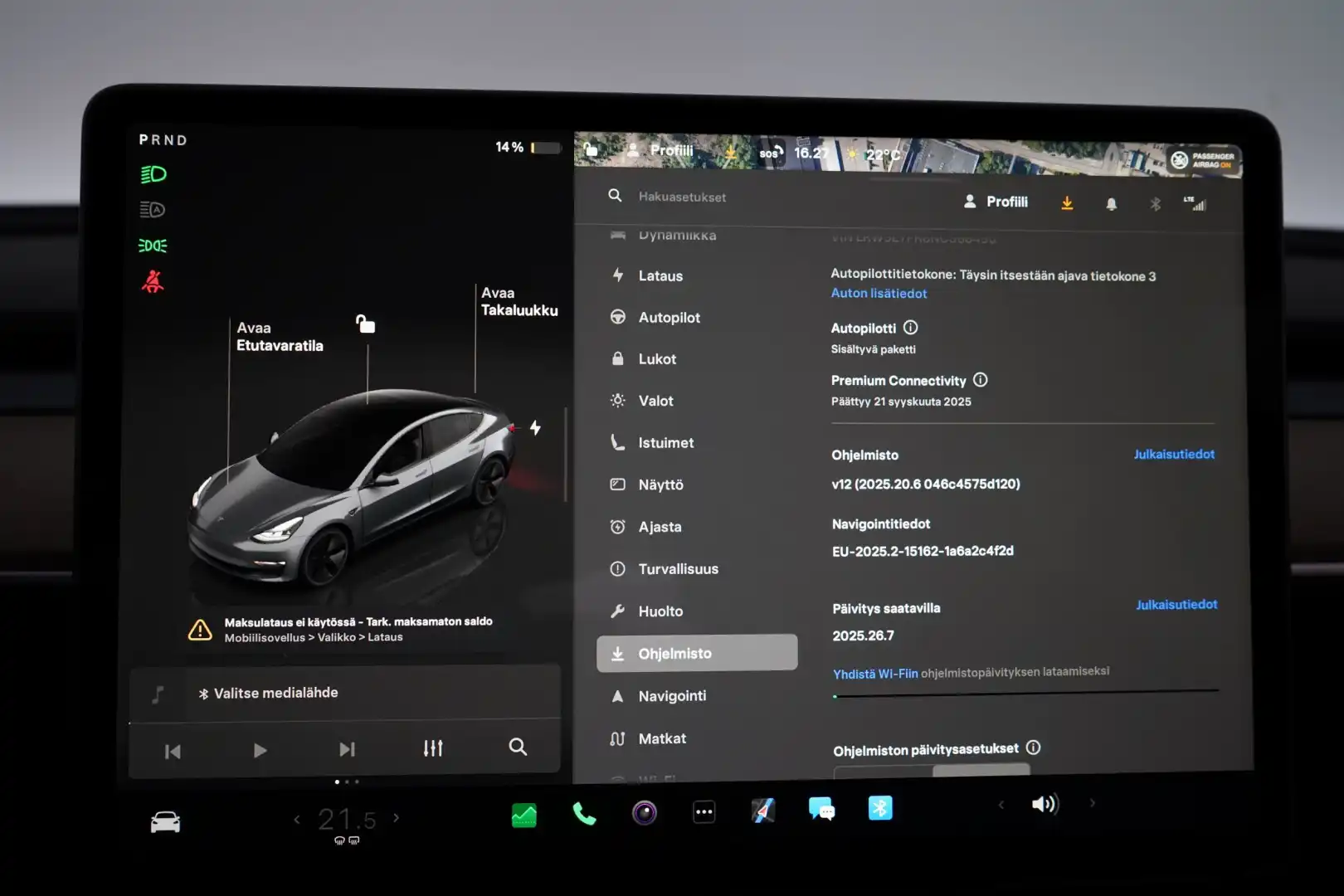
Task: Open the energy graph app
Action: point(523,816)
